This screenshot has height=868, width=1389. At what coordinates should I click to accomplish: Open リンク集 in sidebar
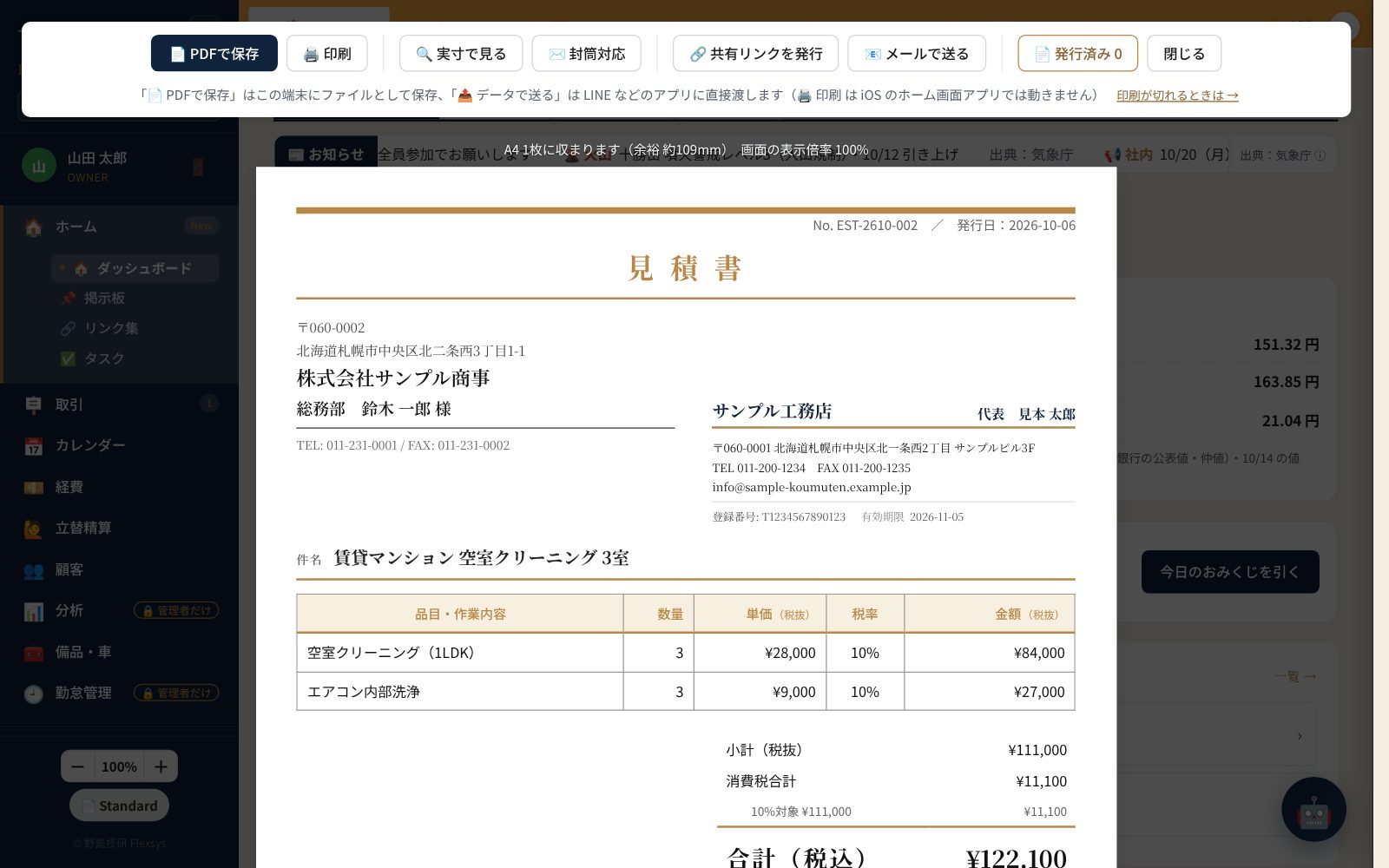point(111,328)
